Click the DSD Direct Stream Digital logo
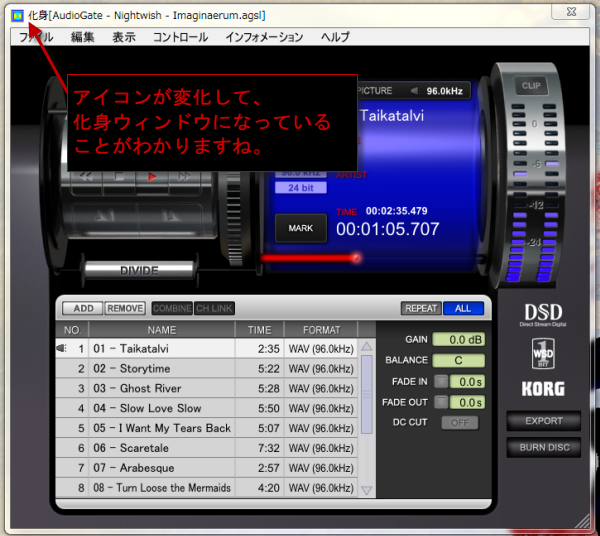Viewport: 600px width, 536px height. click(543, 314)
